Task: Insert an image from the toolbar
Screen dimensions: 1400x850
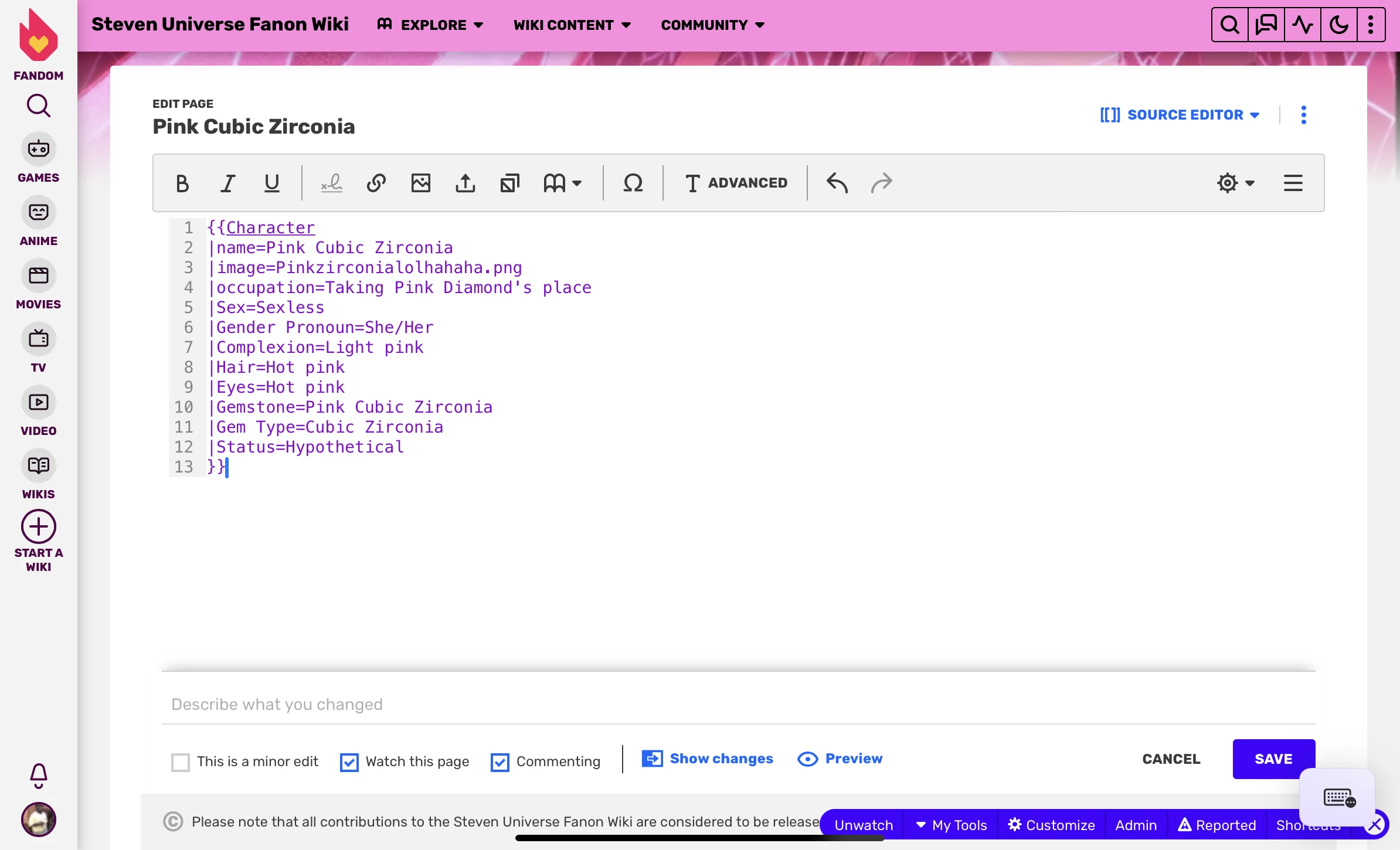Action: [x=420, y=183]
